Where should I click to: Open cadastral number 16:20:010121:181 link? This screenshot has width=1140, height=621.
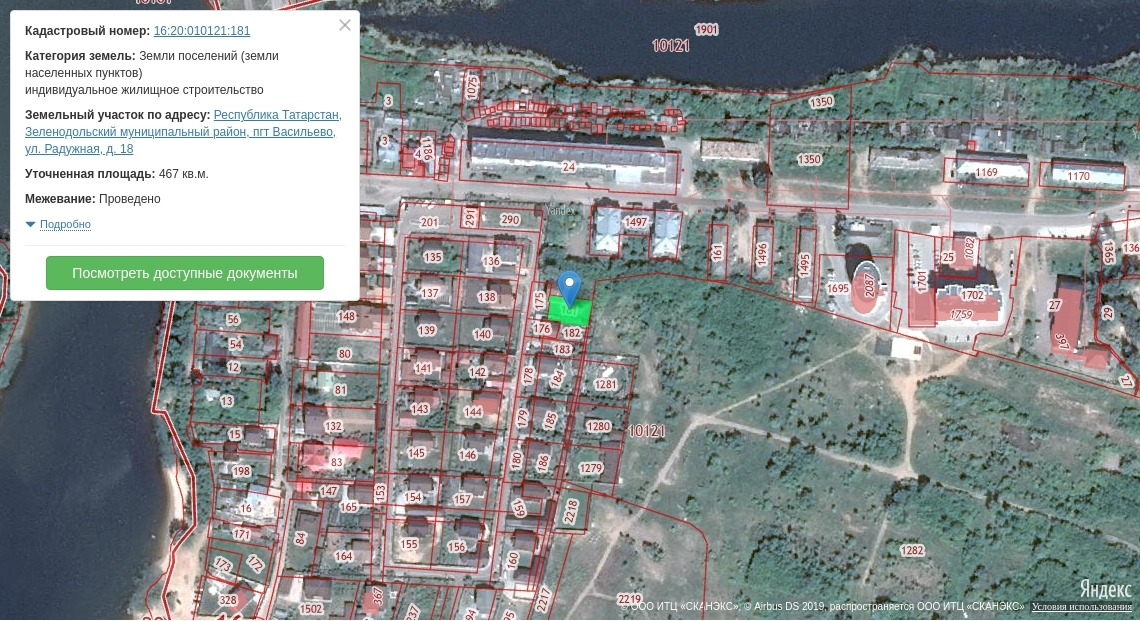tap(202, 31)
